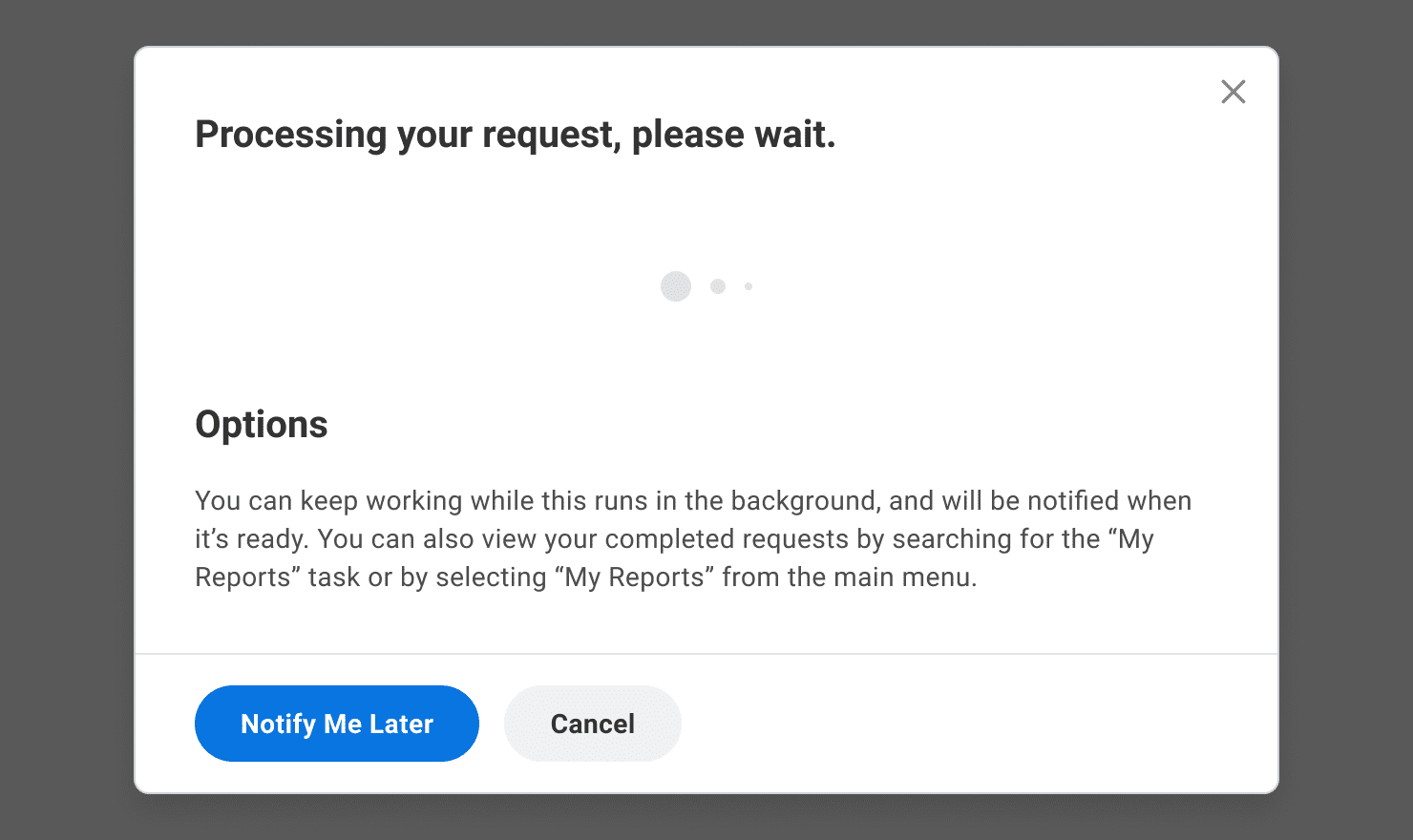Click "please wait." in the dialog title
Screen dimensions: 1413x840
click(733, 135)
